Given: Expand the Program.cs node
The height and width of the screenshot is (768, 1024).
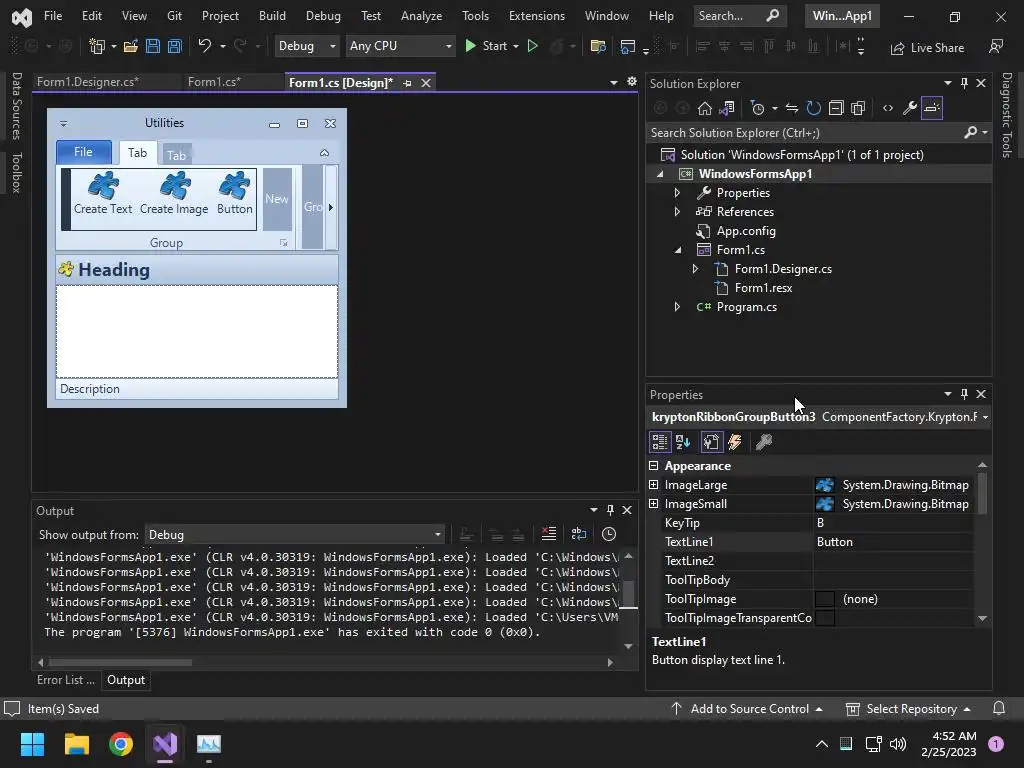Looking at the screenshot, I should 677,307.
